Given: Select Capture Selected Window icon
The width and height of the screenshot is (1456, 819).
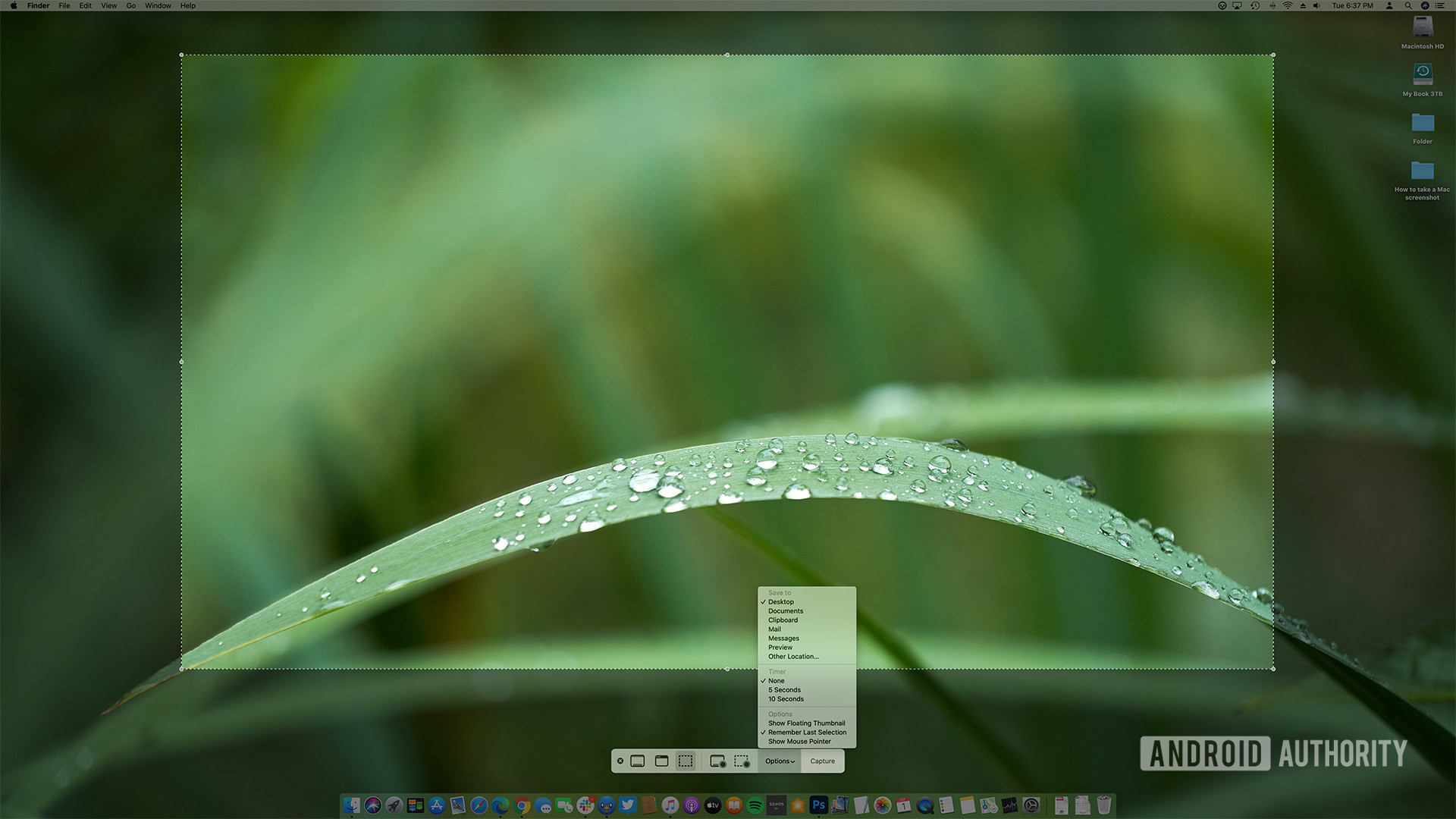Looking at the screenshot, I should click(661, 761).
